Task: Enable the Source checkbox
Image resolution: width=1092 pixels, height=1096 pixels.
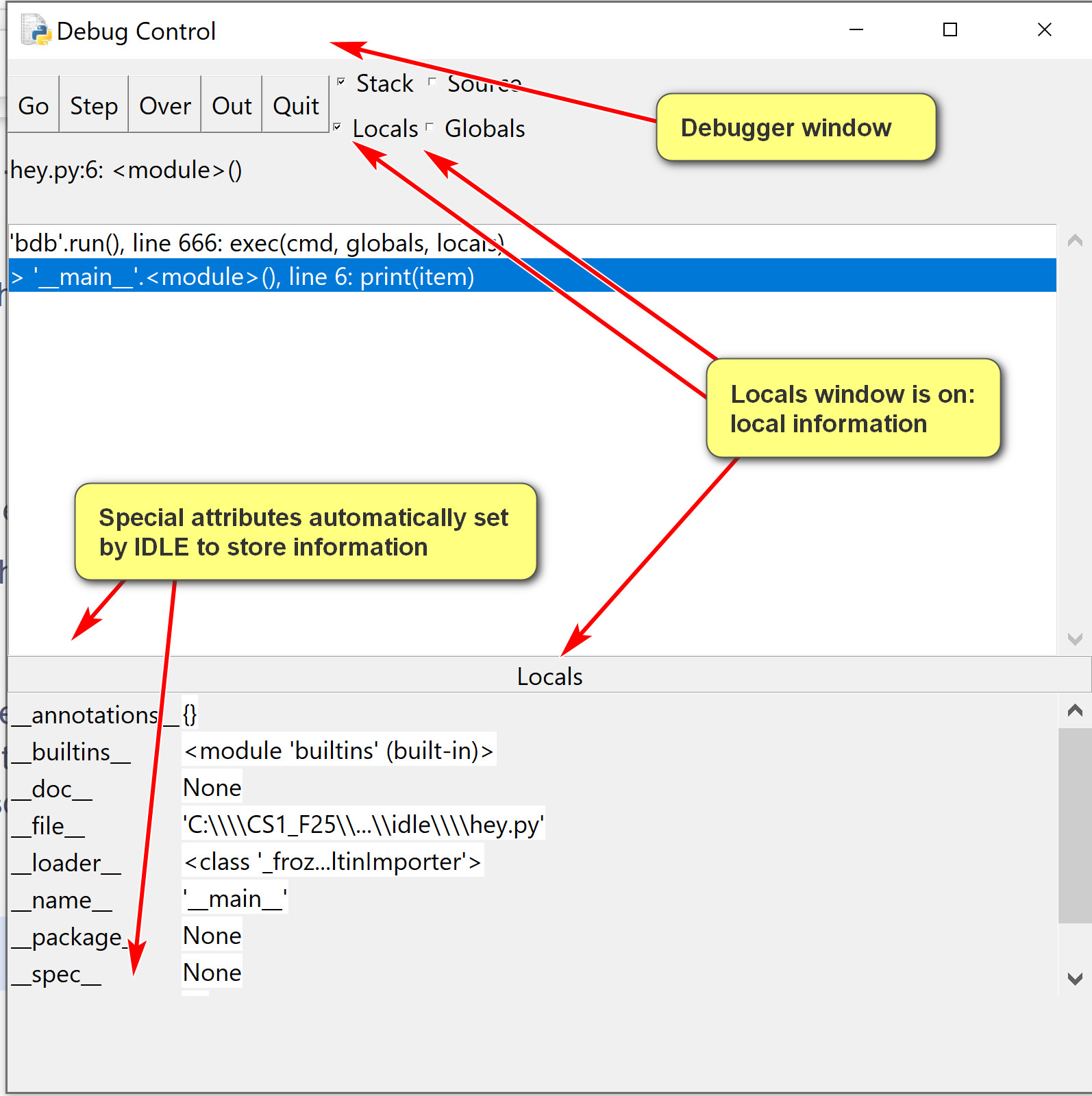Action: click(432, 82)
